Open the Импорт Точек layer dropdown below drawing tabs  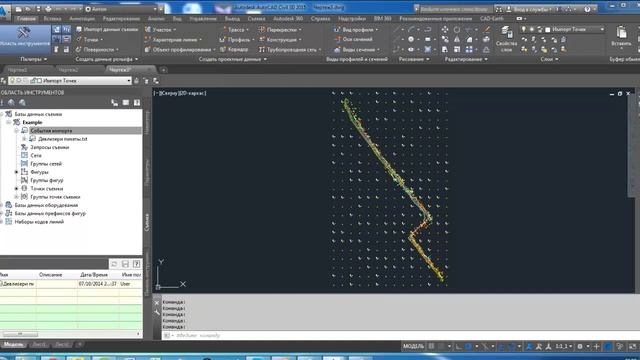pyautogui.click(x=69, y=81)
